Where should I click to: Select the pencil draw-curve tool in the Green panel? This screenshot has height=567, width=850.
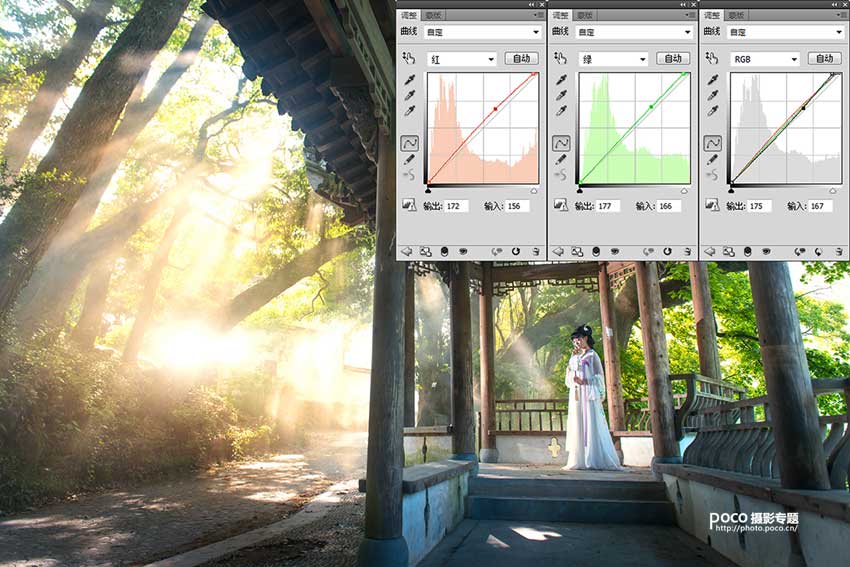561,159
